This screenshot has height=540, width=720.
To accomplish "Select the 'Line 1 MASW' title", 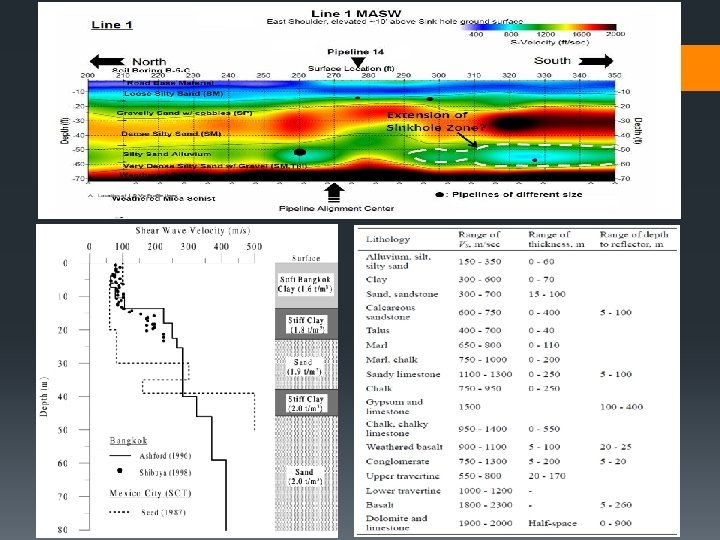I will point(356,13).
